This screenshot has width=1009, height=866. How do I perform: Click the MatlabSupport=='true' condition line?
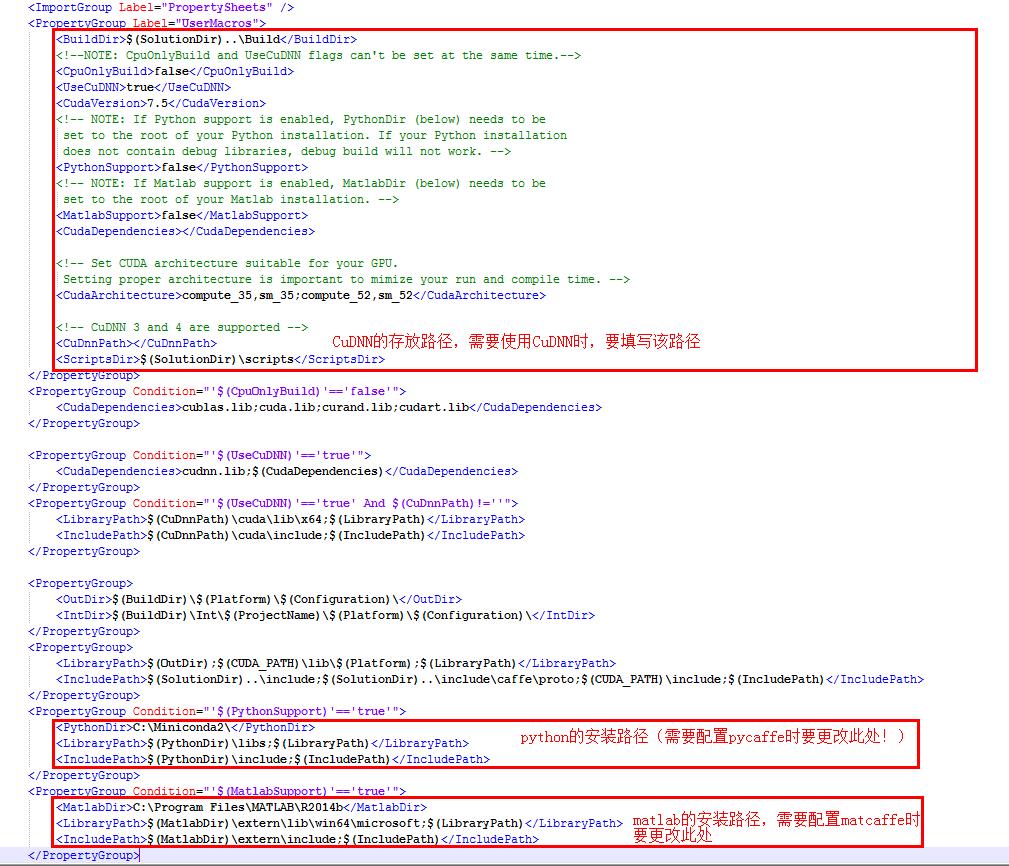click(x=217, y=791)
